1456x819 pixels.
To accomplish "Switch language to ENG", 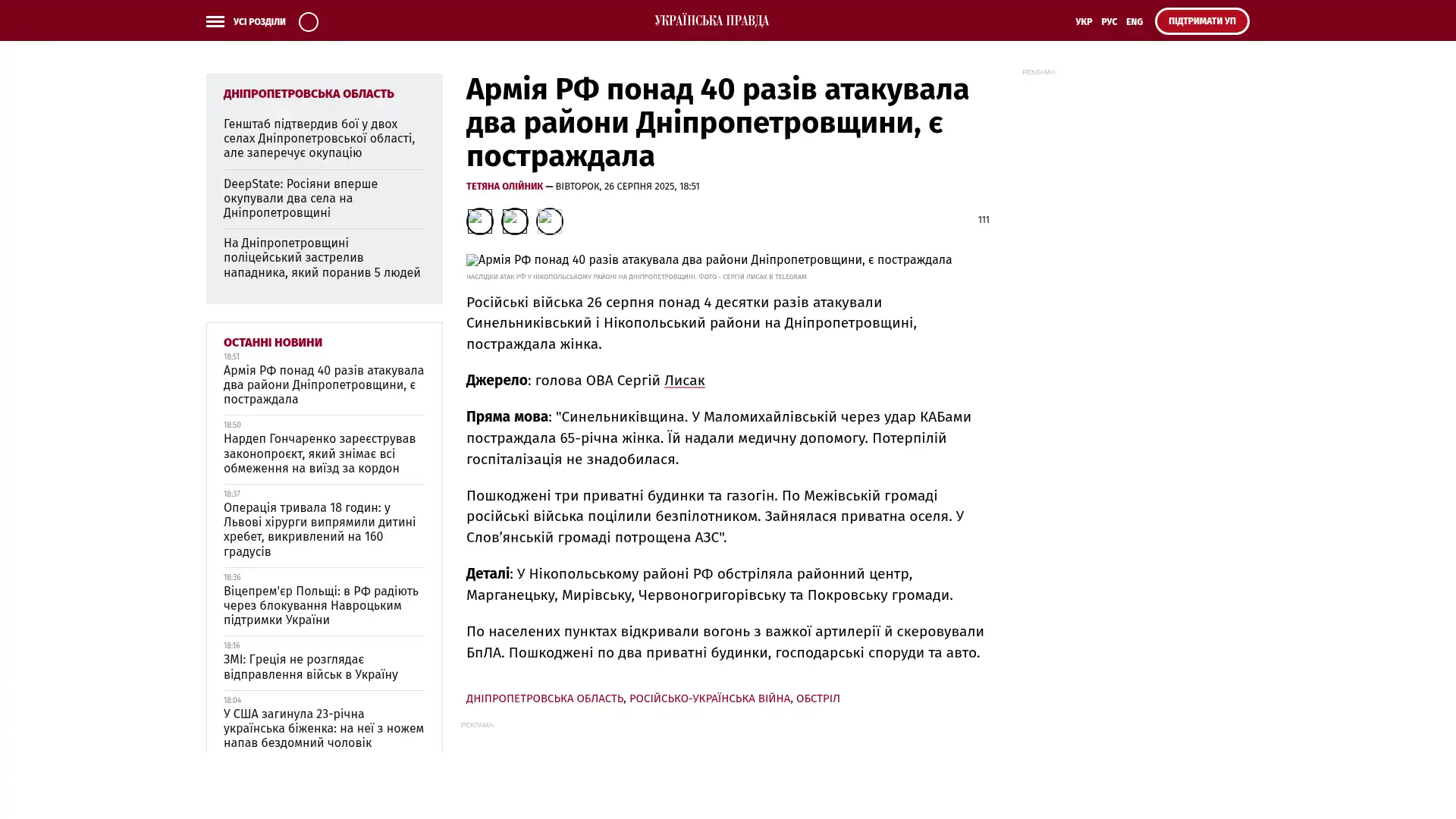I will [x=1134, y=22].
